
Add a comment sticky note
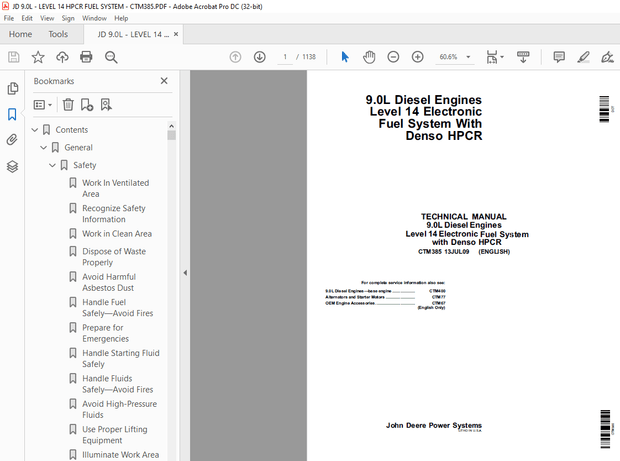click(559, 57)
